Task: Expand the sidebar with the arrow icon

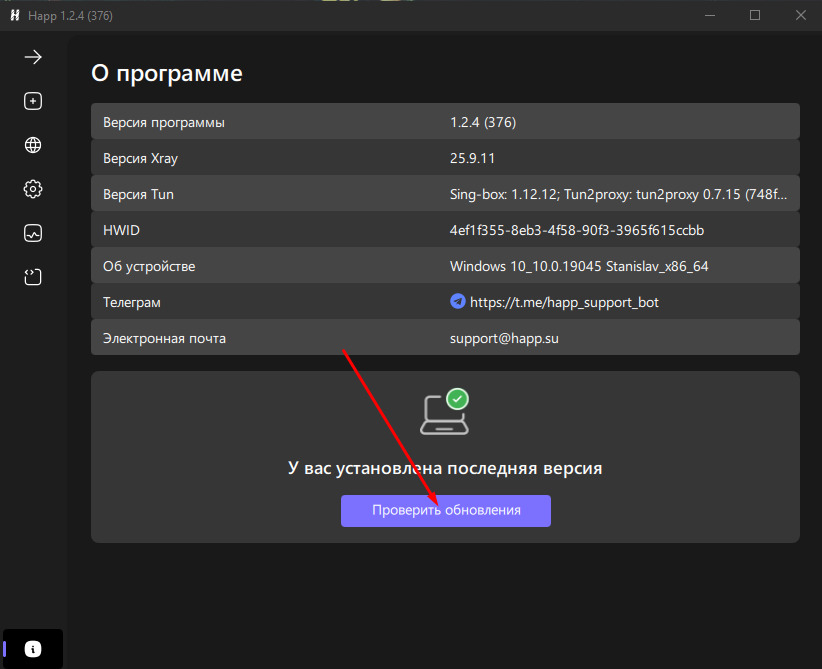Action: (33, 57)
